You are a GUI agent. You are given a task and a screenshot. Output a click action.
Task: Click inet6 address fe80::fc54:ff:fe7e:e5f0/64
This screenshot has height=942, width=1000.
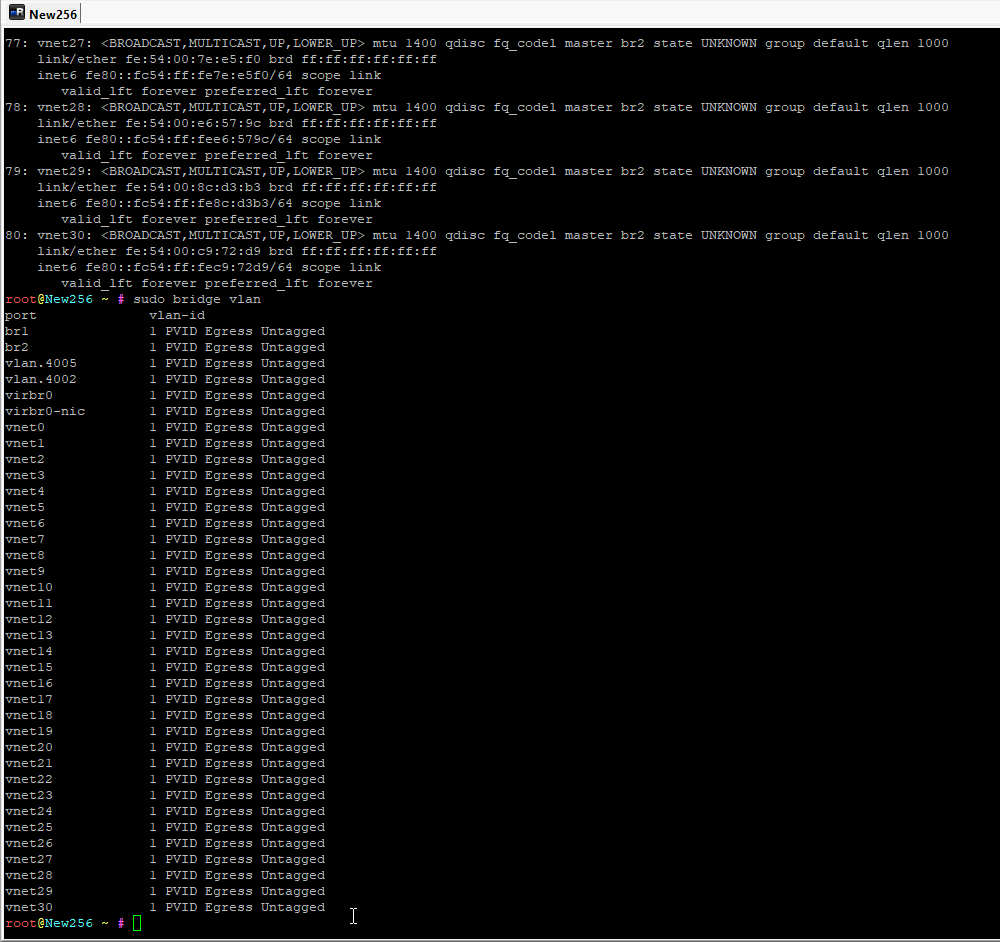(189, 75)
